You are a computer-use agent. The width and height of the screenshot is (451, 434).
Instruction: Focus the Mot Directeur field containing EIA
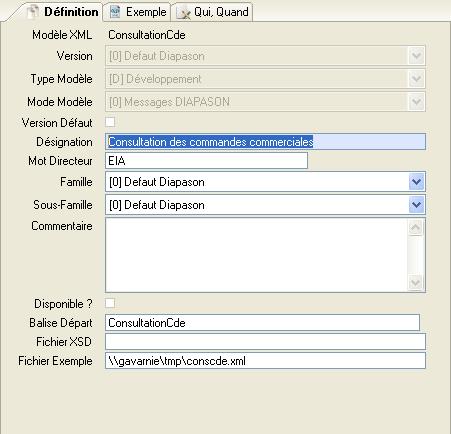point(206,161)
